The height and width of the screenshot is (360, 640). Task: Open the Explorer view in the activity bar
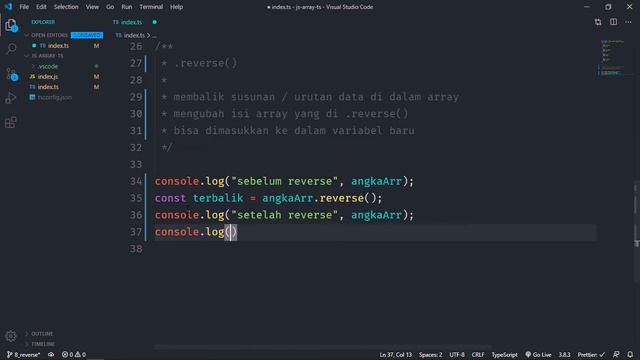(x=11, y=26)
